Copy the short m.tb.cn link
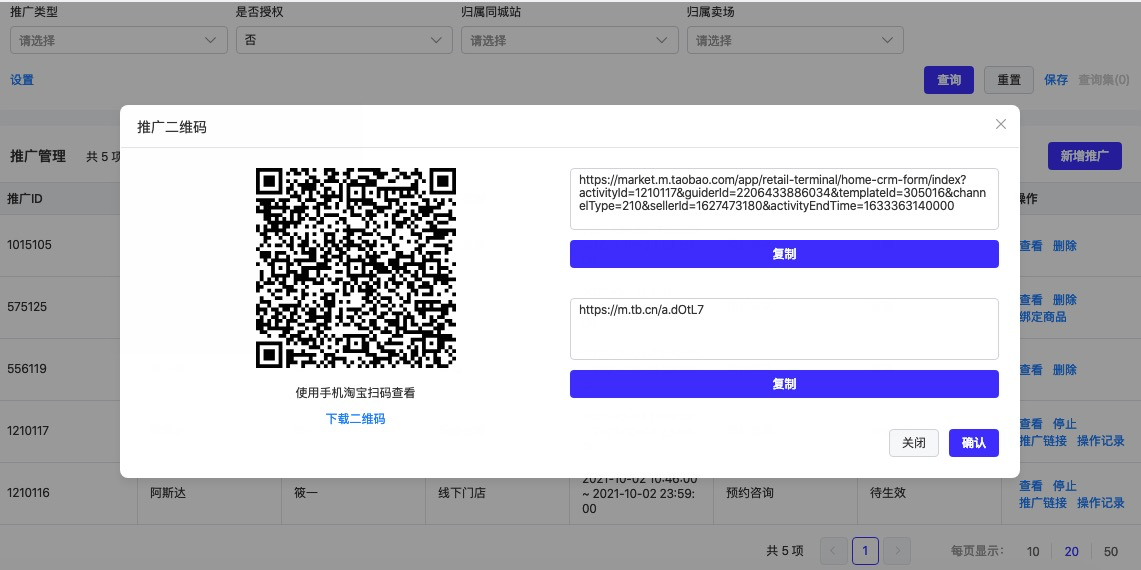 click(x=784, y=384)
